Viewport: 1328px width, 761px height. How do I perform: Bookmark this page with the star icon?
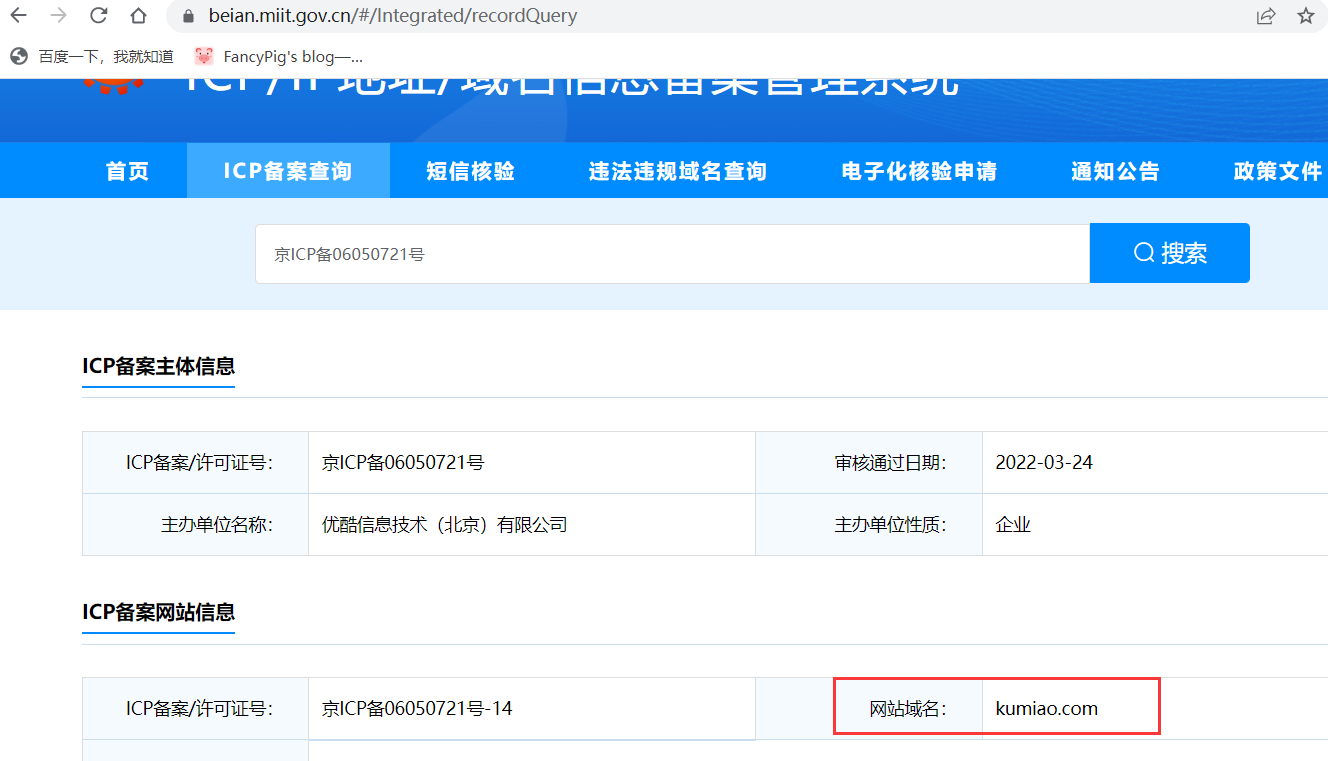pos(1305,16)
